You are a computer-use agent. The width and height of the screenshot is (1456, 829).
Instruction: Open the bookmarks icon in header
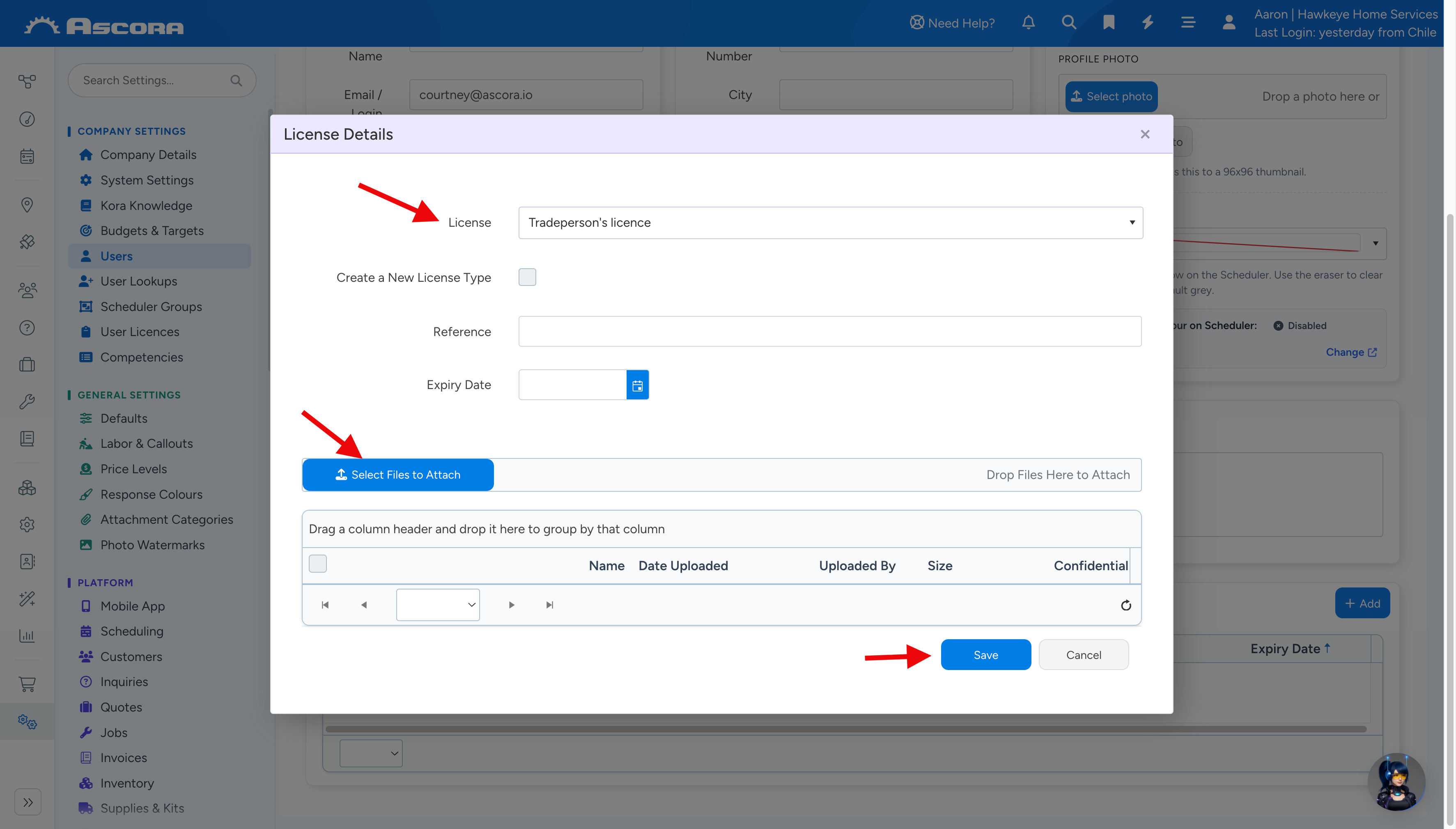coord(1108,23)
